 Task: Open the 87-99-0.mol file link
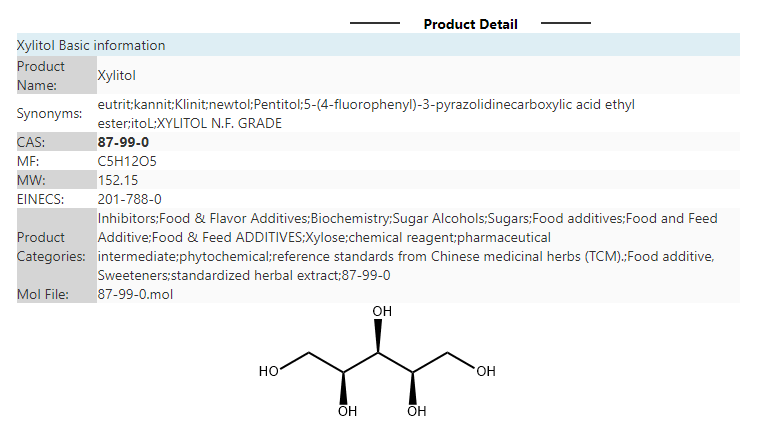click(x=135, y=294)
